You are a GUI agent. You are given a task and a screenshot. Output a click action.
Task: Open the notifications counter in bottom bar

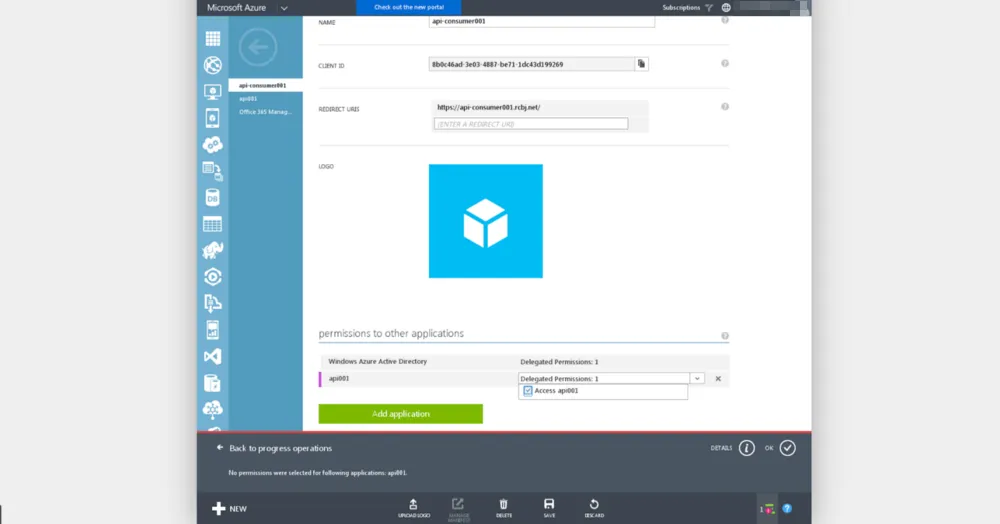pos(767,509)
